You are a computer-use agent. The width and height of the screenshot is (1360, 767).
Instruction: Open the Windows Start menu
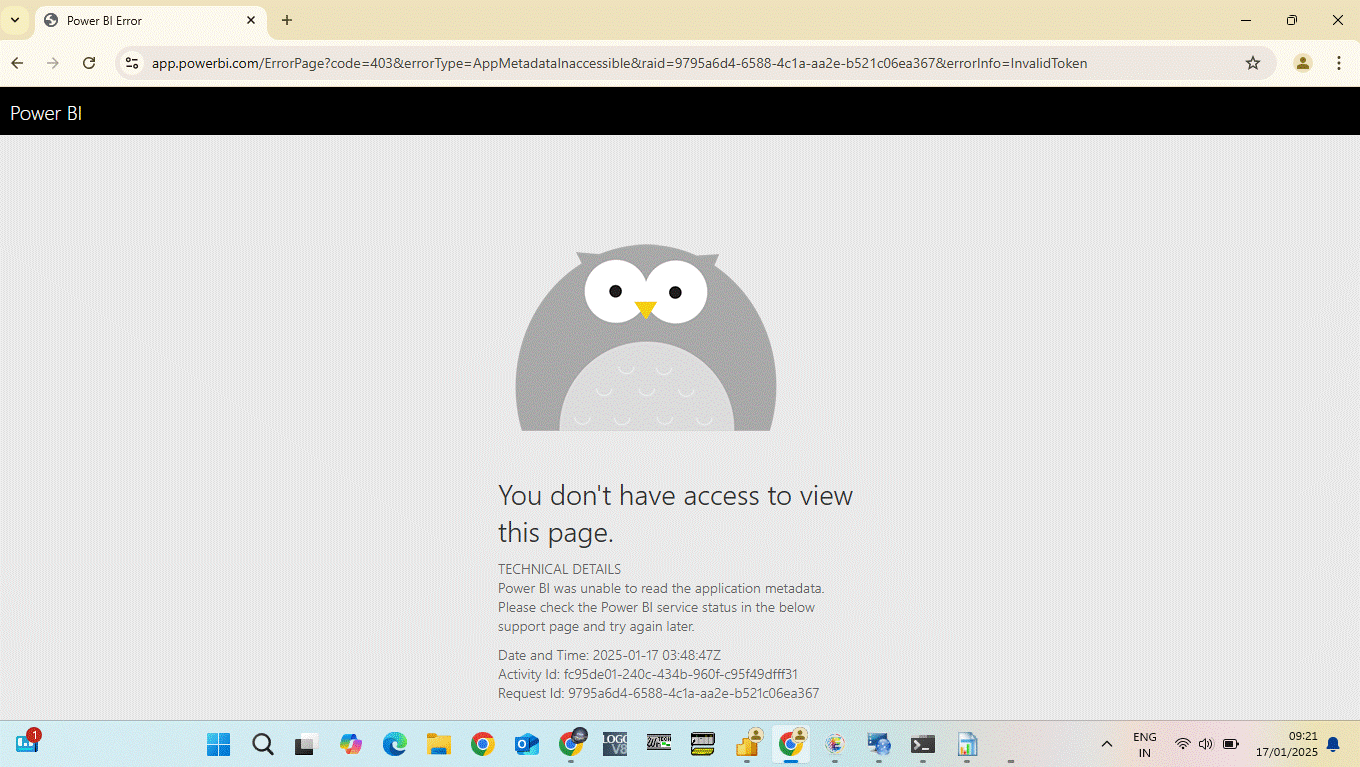tap(218, 744)
